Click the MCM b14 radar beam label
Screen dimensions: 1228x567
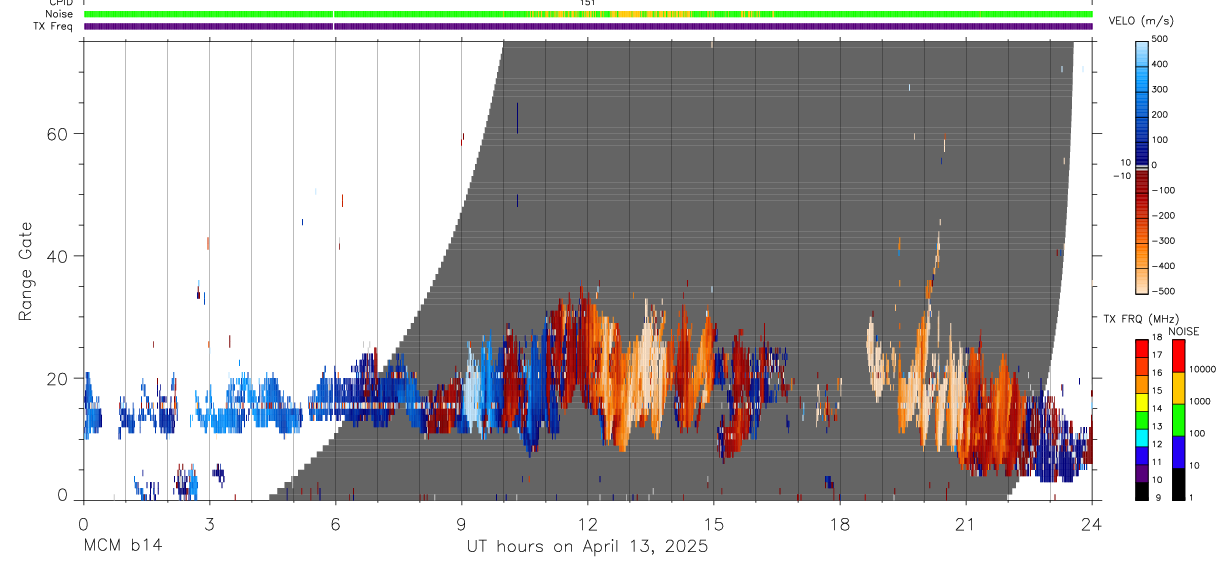[x=122, y=546]
